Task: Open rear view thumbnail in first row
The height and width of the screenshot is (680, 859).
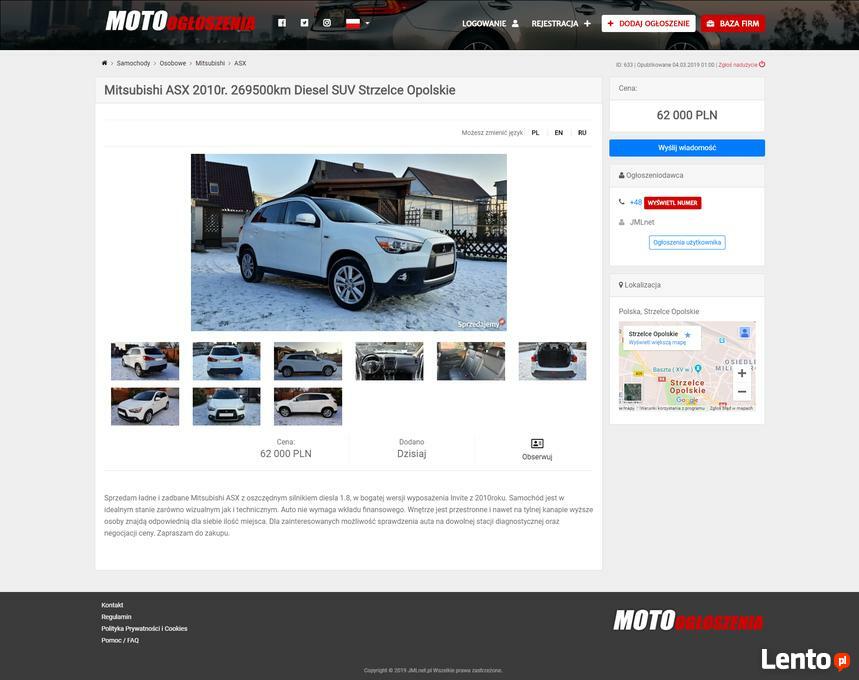Action: [226, 361]
